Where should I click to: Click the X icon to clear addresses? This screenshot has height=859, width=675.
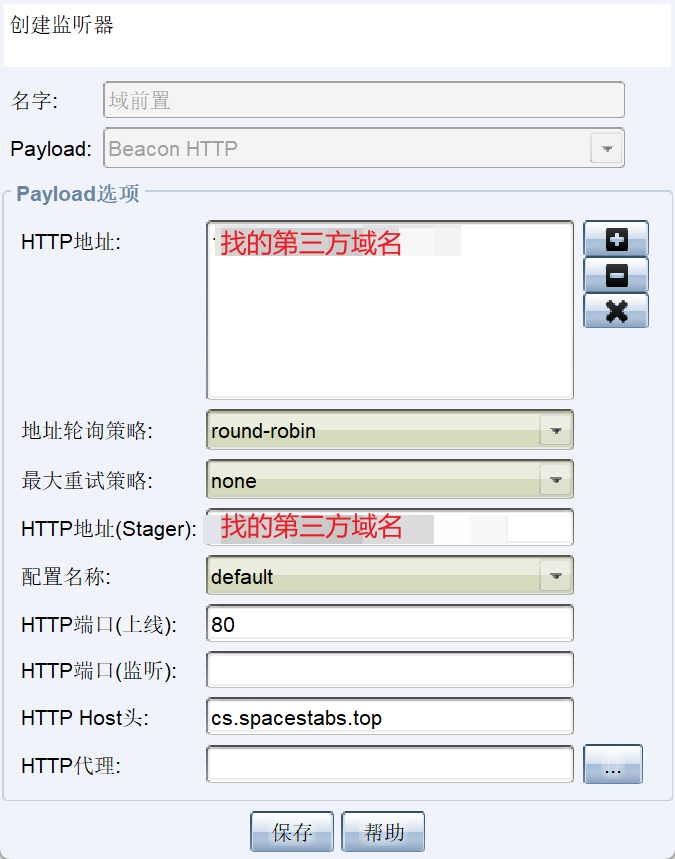point(616,310)
